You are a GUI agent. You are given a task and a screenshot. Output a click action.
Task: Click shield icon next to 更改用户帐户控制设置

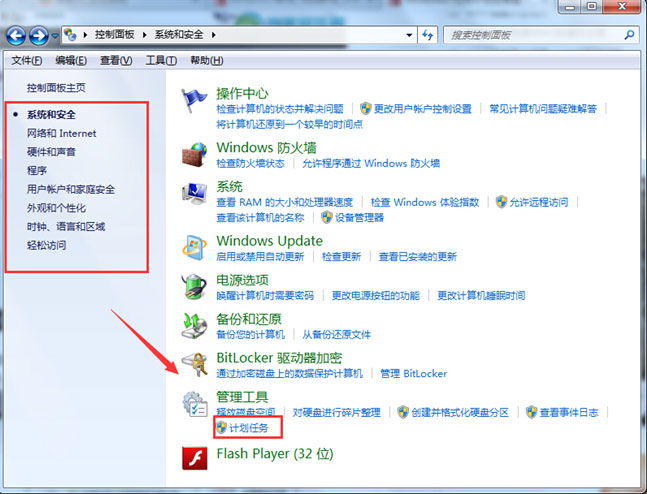point(366,109)
